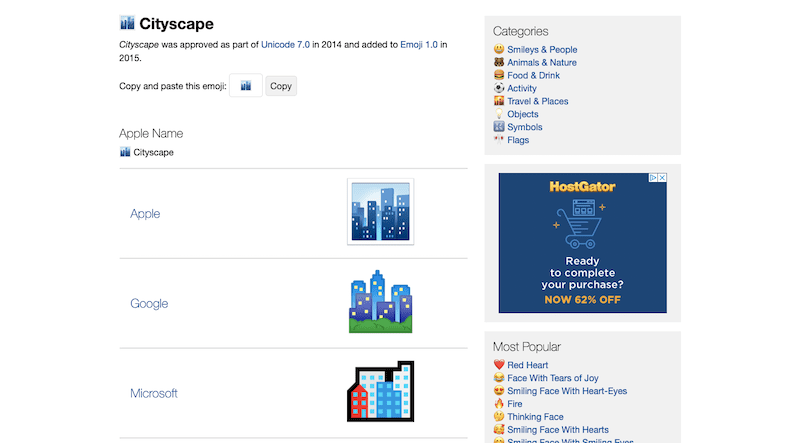Open the Emoji 1.0 link
Viewport: 800px width, 443px height.
[x=419, y=44]
